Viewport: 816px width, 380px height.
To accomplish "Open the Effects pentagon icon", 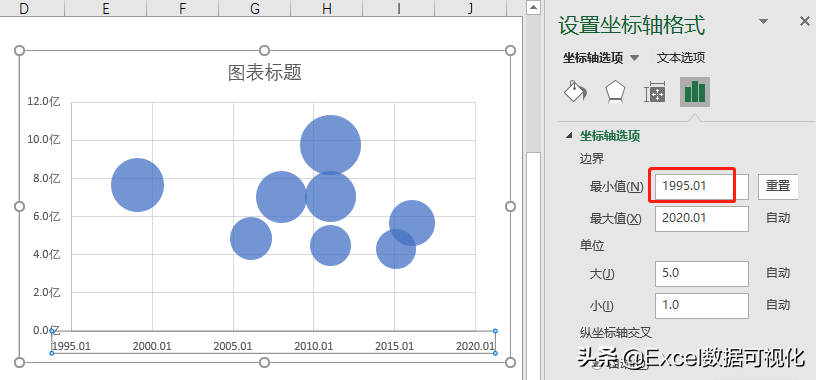I will (x=615, y=92).
